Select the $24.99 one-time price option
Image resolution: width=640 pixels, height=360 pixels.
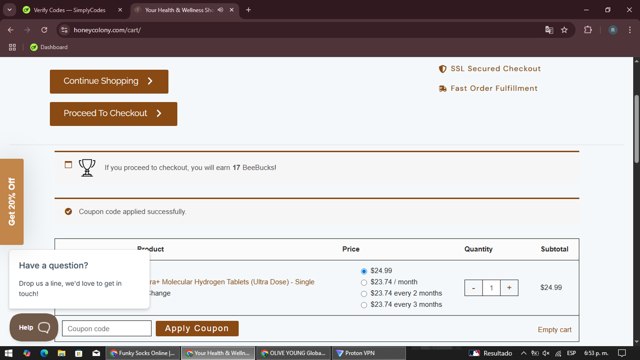364,271
